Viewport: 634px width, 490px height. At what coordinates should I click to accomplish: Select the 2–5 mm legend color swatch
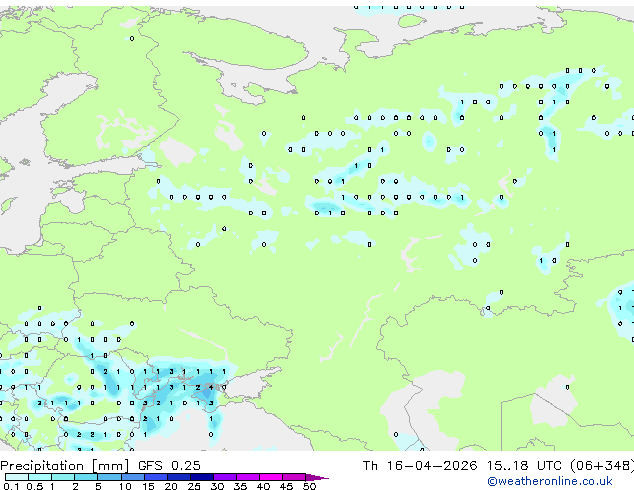click(86, 477)
